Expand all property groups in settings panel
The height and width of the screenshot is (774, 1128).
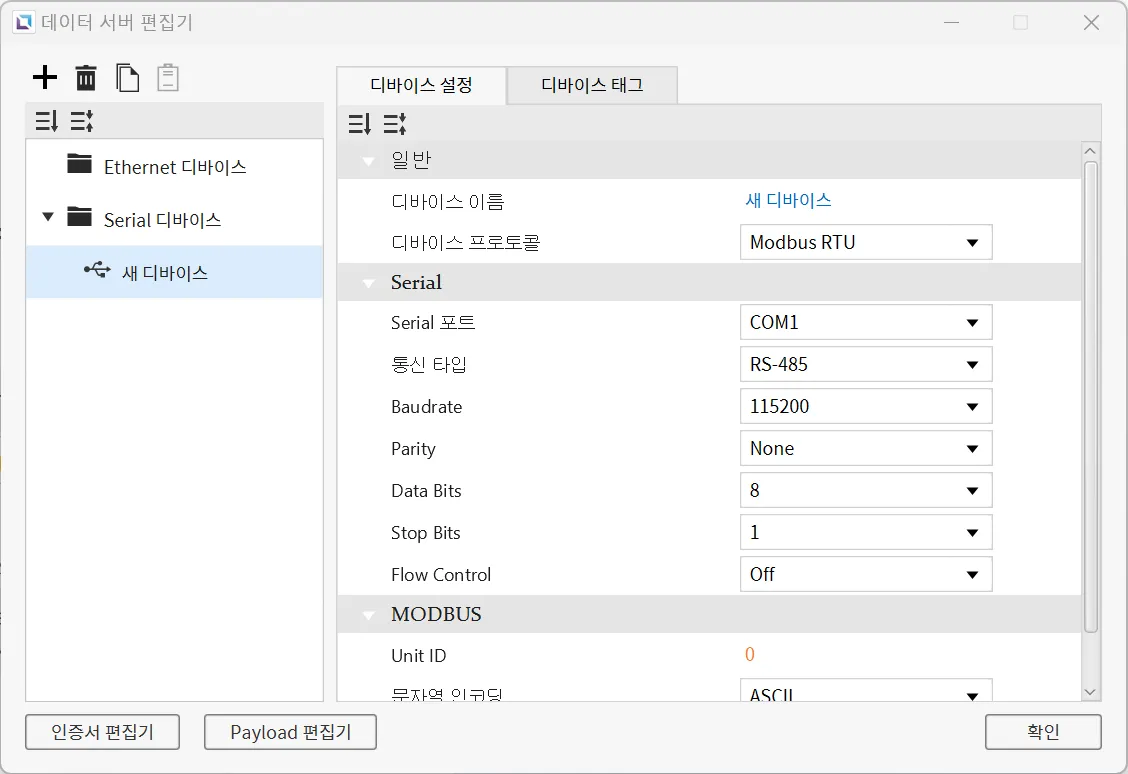[360, 124]
